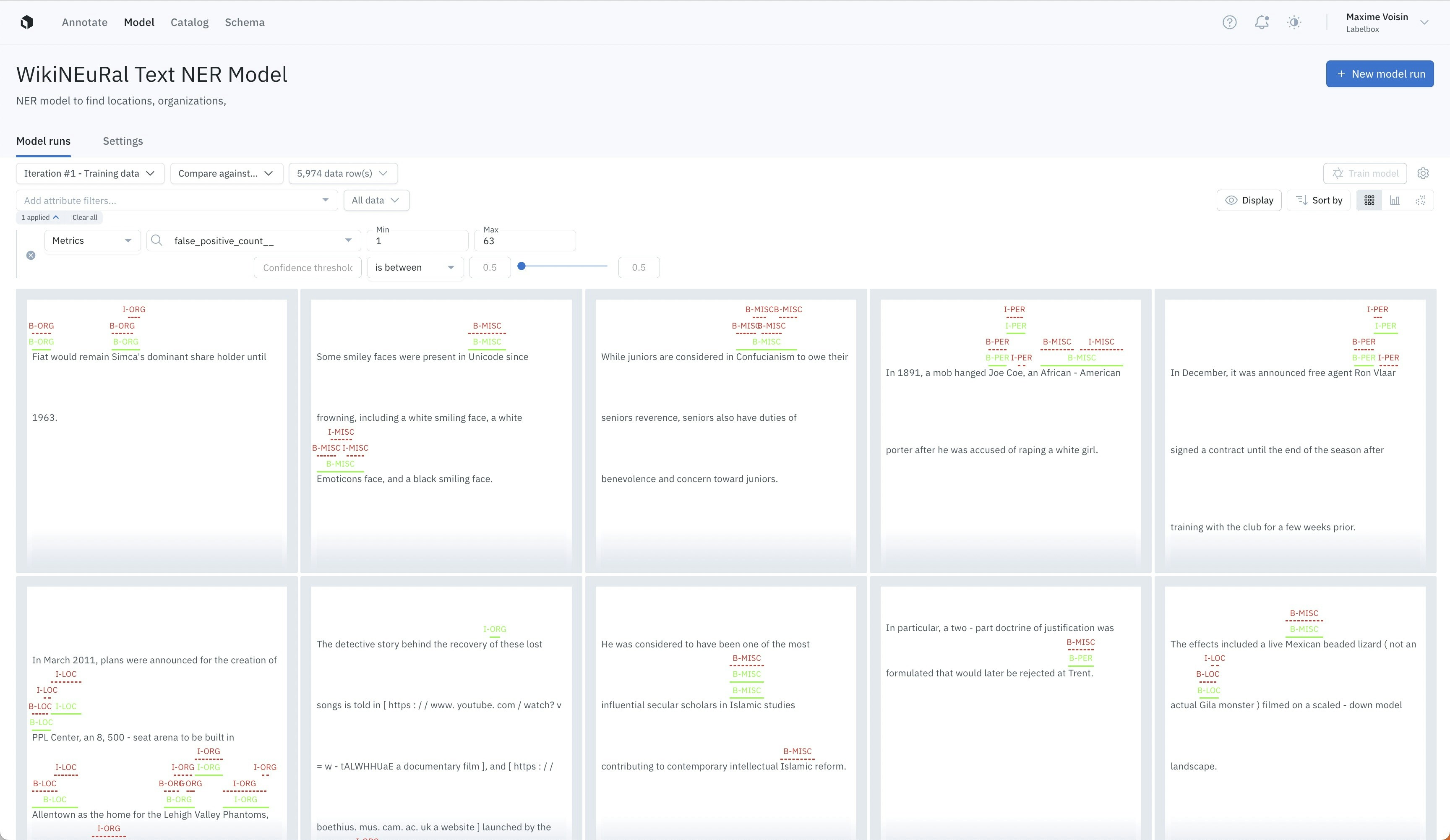Click the Labelbox logo icon
The height and width of the screenshot is (840, 1450).
pos(26,22)
